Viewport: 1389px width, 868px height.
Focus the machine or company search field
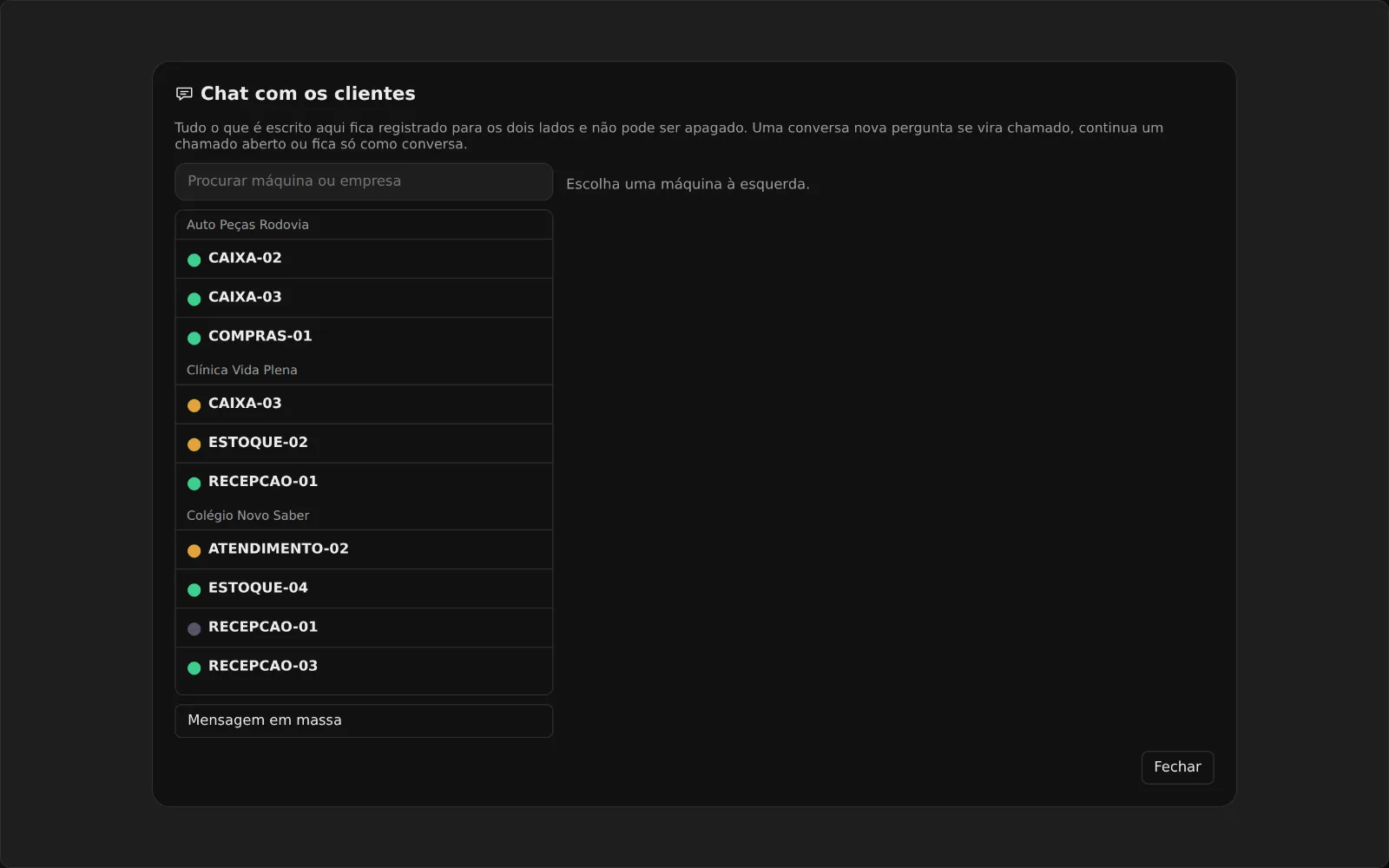pos(364,181)
